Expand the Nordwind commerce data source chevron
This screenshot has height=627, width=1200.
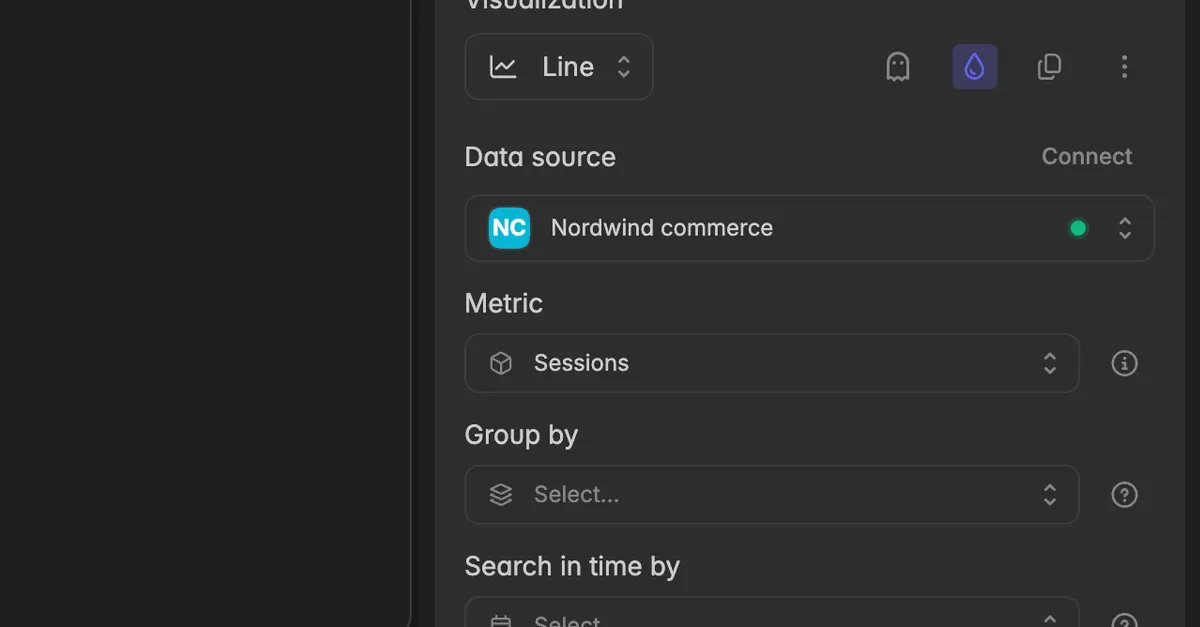(1125, 228)
